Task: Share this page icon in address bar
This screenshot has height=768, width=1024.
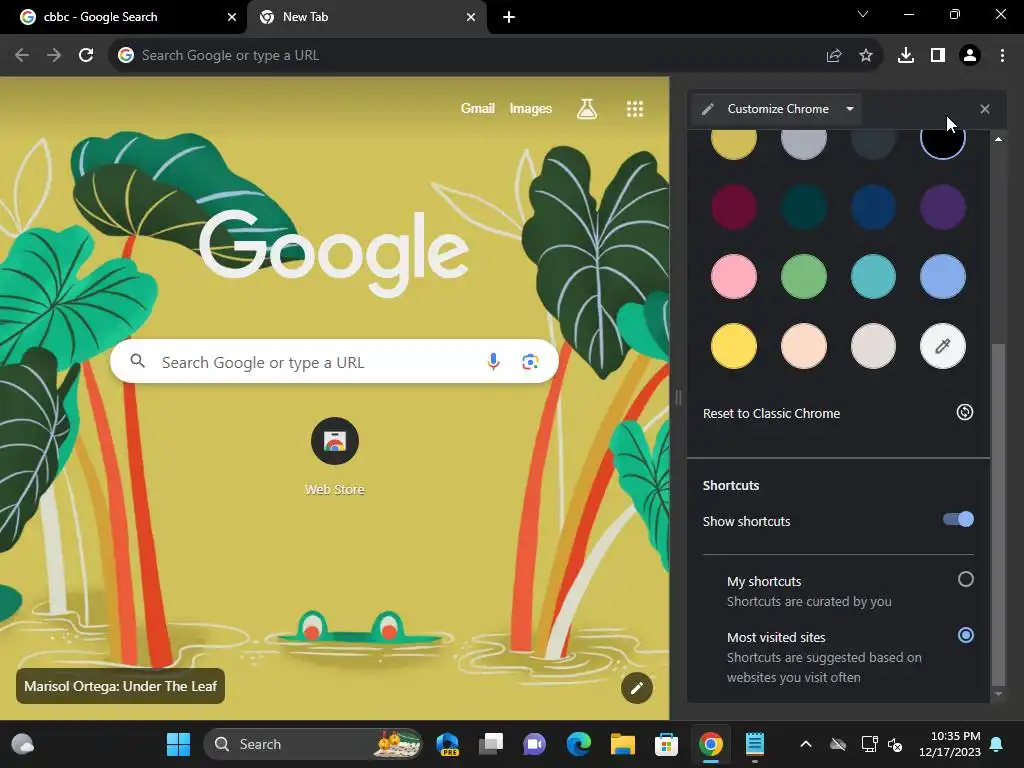Action: pos(833,56)
